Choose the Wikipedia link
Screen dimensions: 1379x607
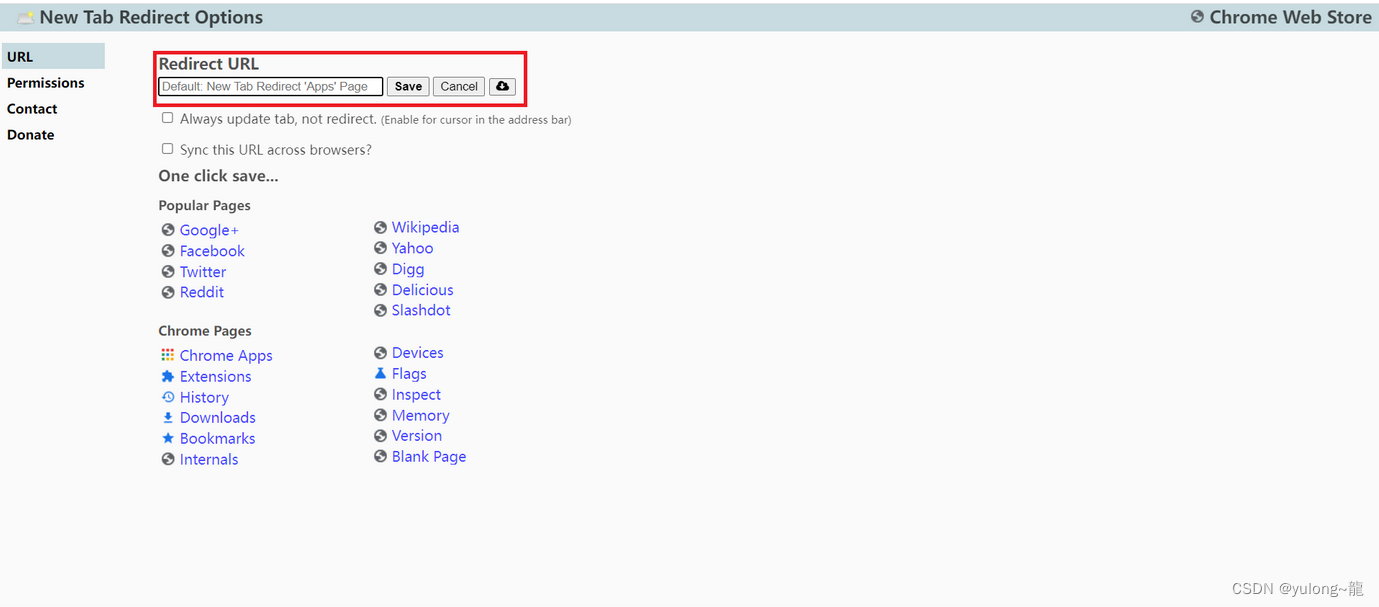pos(425,227)
